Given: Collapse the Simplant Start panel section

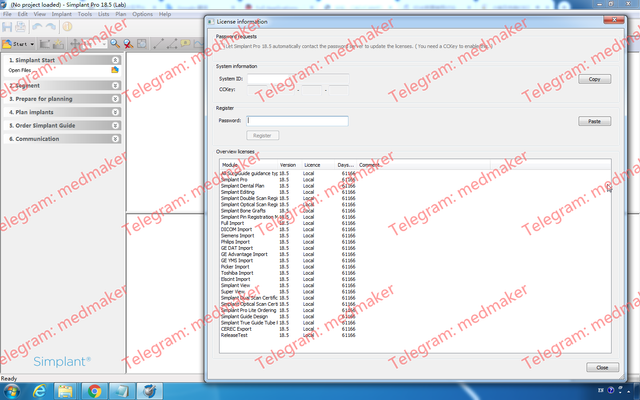Looking at the screenshot, I should tap(115, 60).
